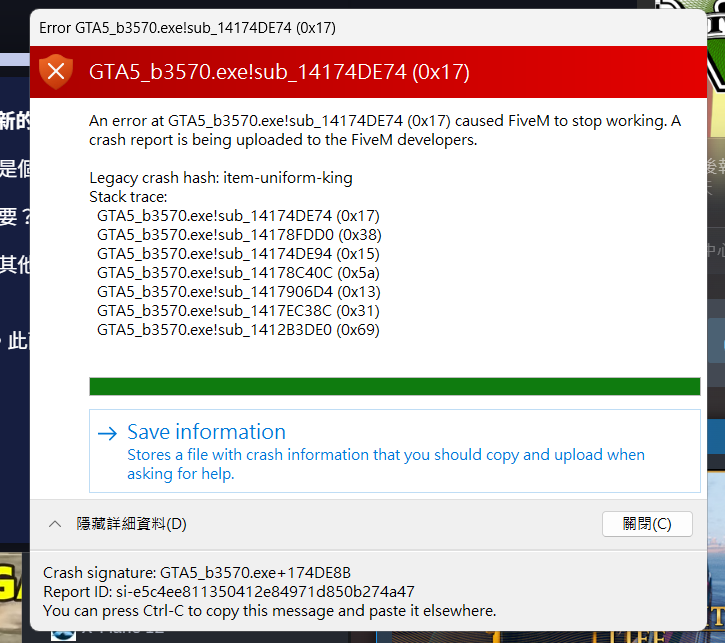
Task: Click the Report ID si-e5c4ee81... line
Action: [229, 592]
